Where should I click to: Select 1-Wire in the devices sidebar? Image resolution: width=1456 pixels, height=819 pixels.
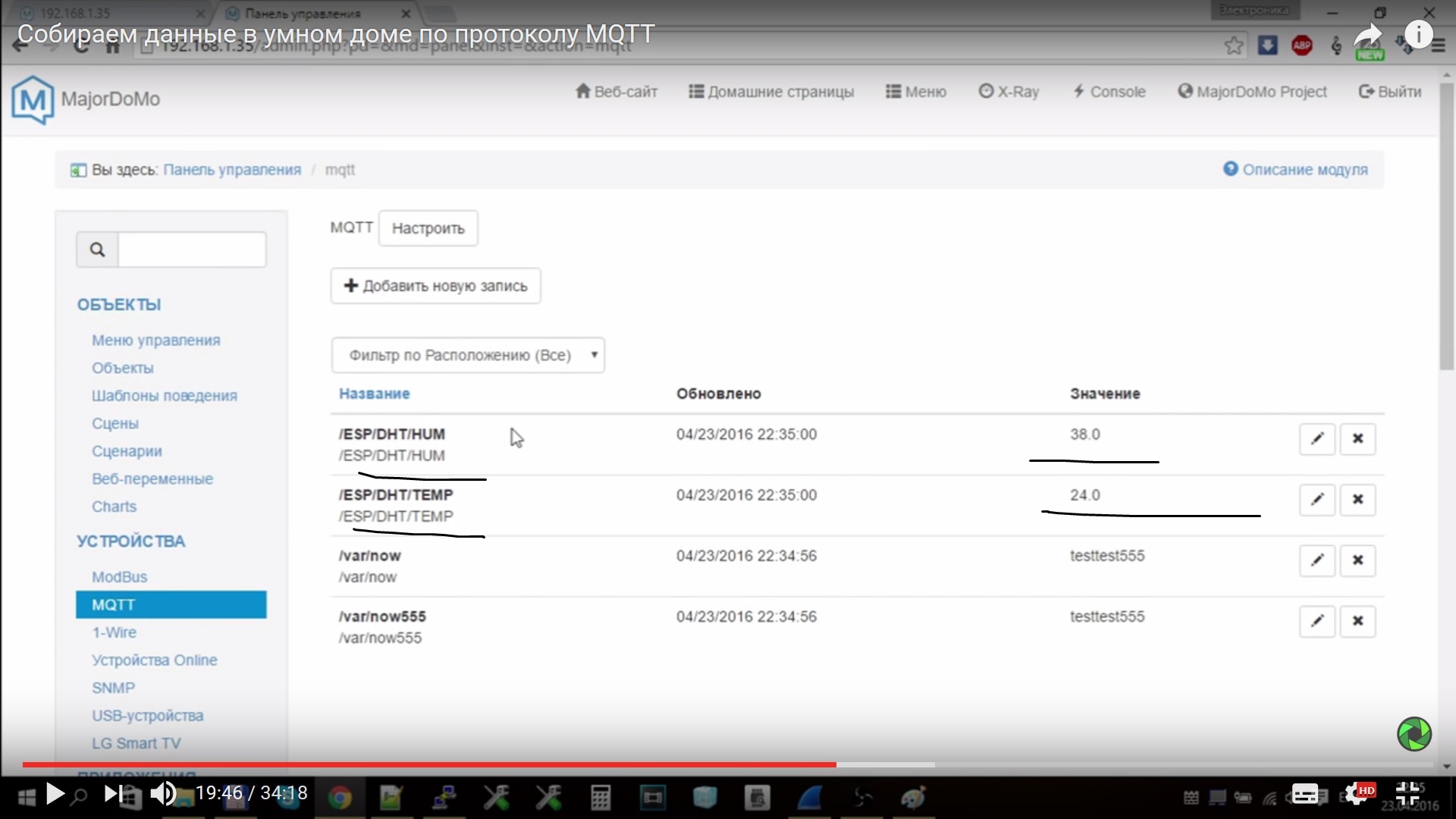pyautogui.click(x=115, y=632)
